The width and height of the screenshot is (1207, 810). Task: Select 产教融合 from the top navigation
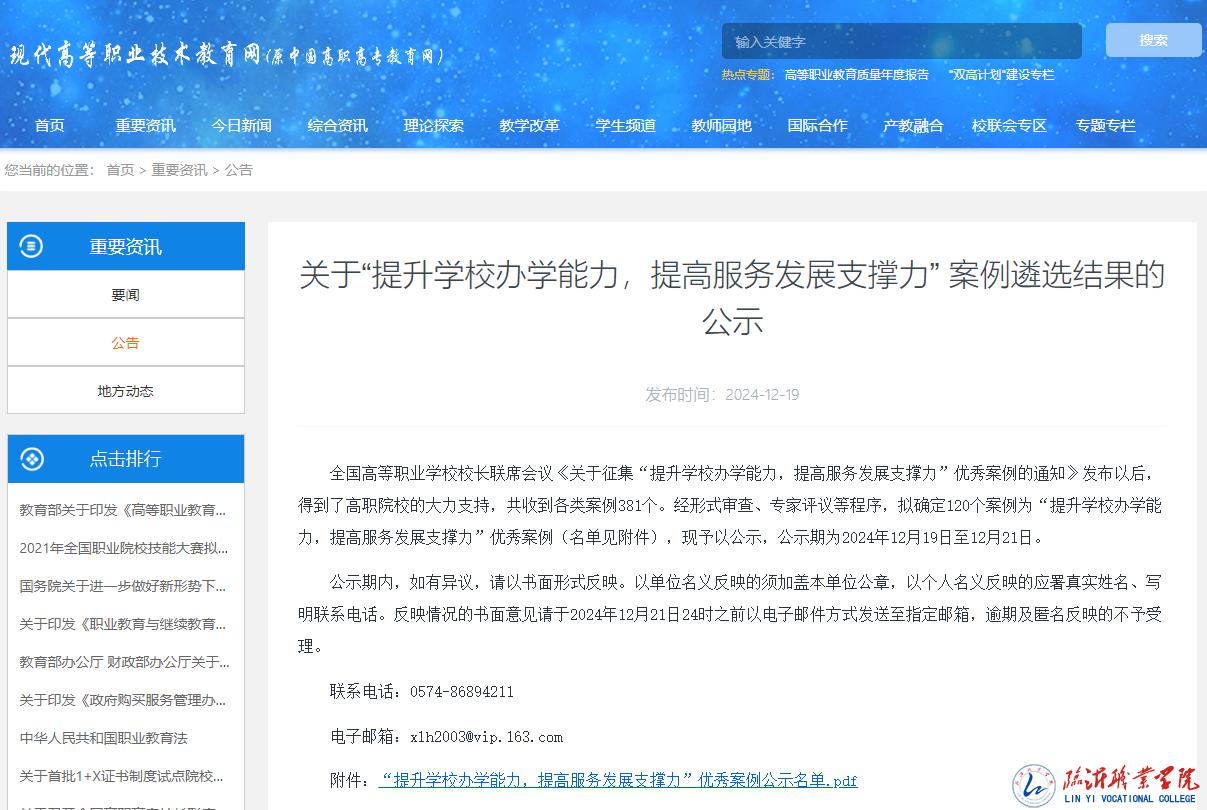[x=913, y=126]
